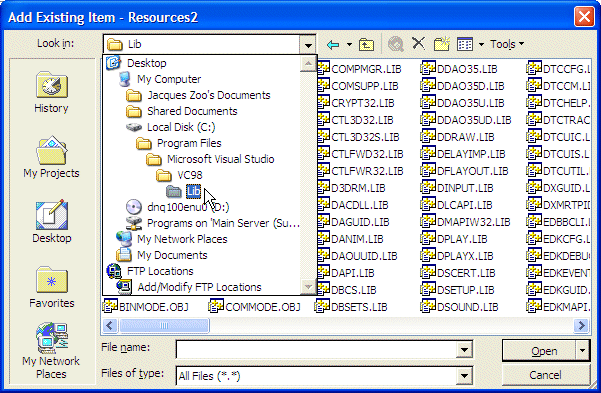The height and width of the screenshot is (393, 601).
Task: Click in the File name field
Action: [317, 350]
